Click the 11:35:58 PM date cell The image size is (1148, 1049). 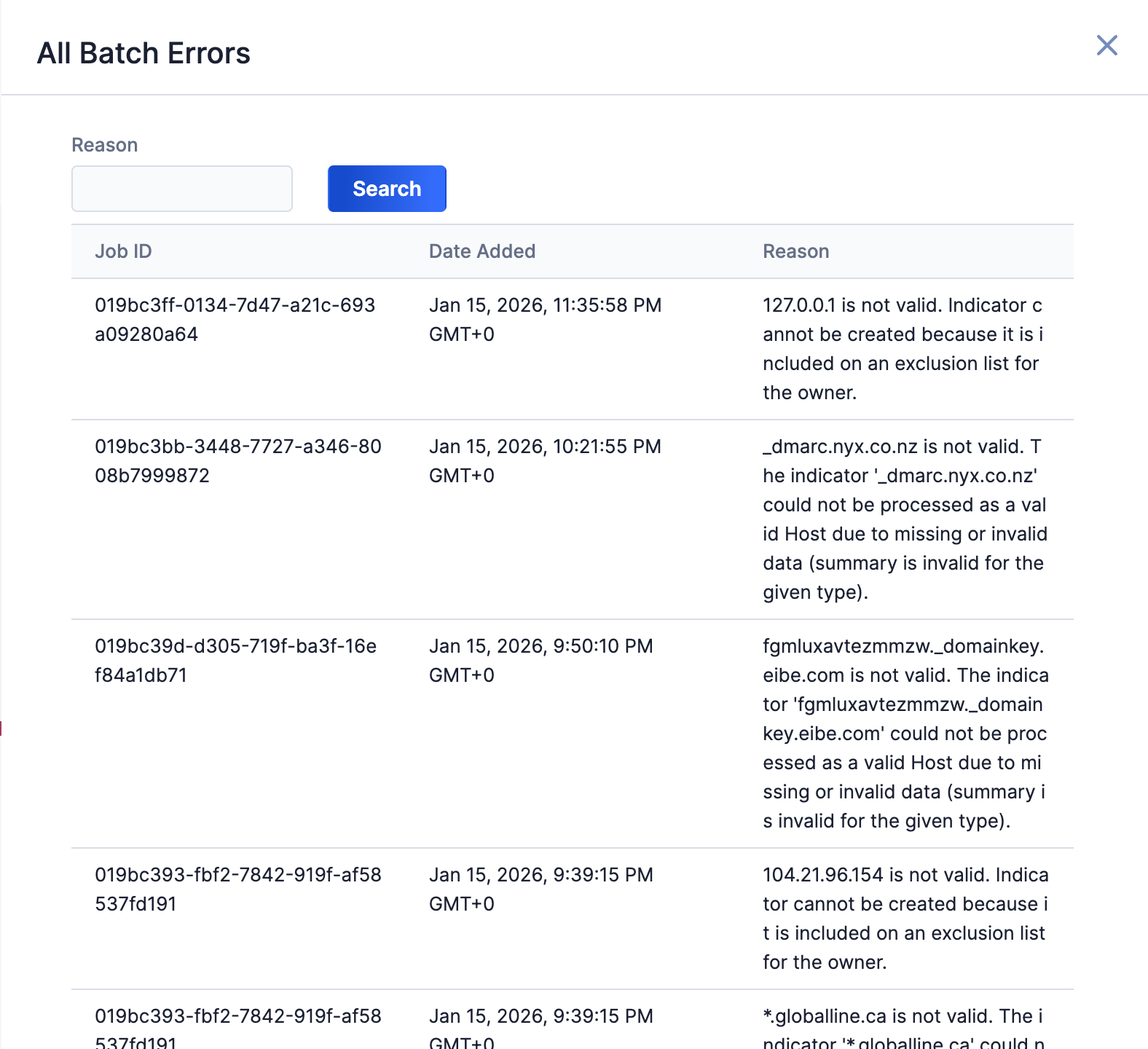click(545, 320)
